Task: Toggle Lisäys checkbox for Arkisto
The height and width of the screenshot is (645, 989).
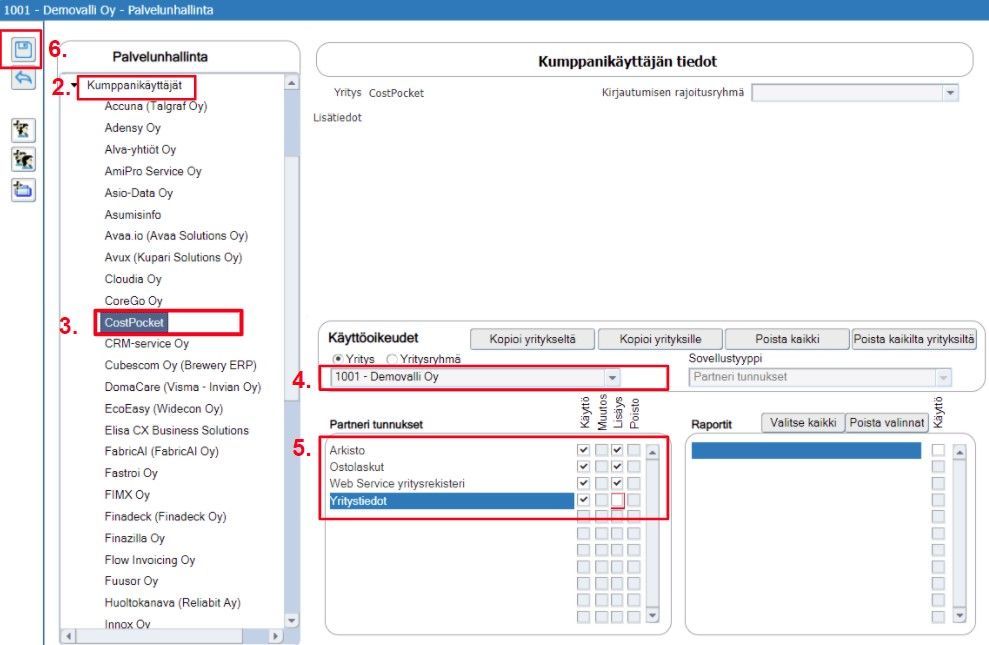Action: coord(617,450)
